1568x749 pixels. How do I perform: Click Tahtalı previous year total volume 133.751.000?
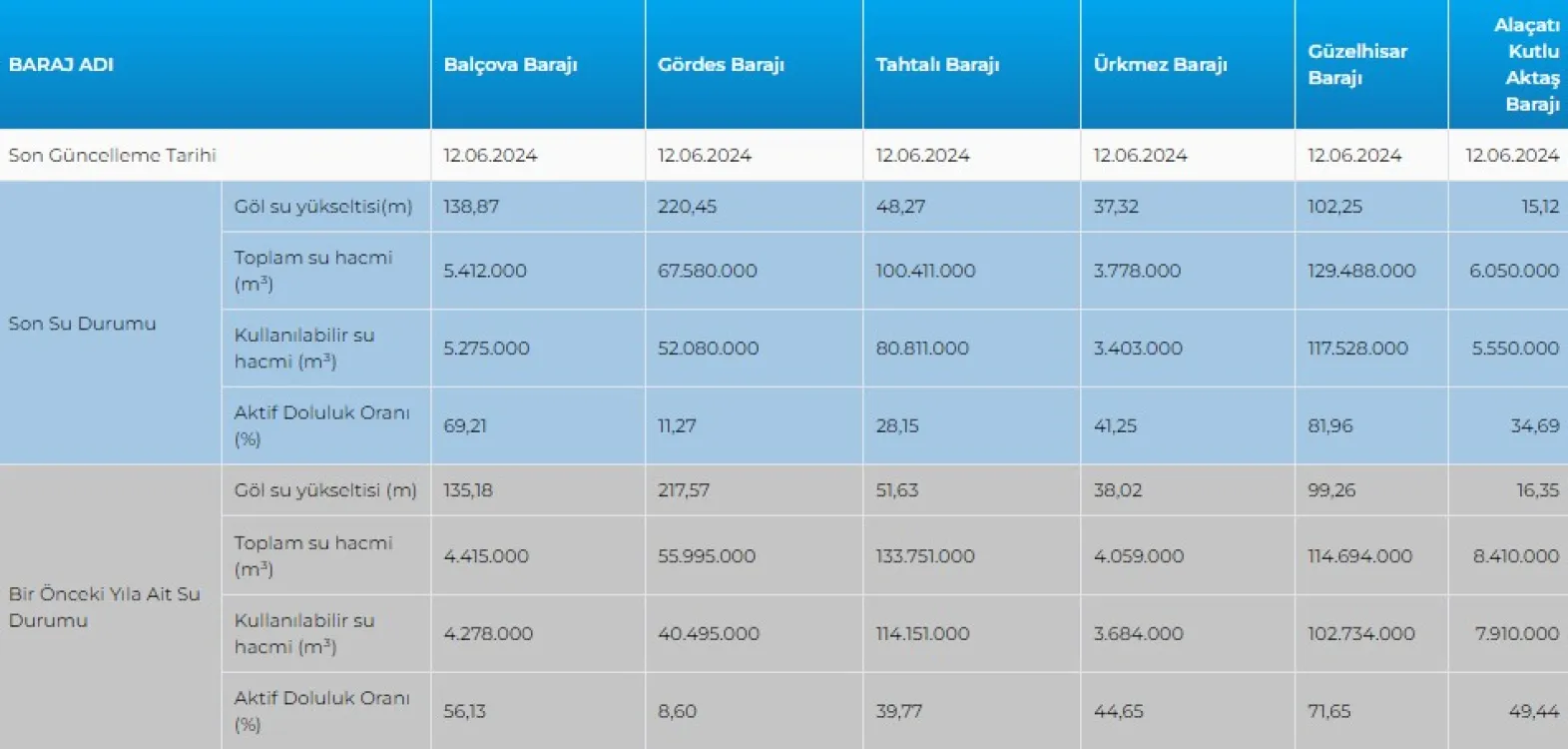[x=925, y=556]
